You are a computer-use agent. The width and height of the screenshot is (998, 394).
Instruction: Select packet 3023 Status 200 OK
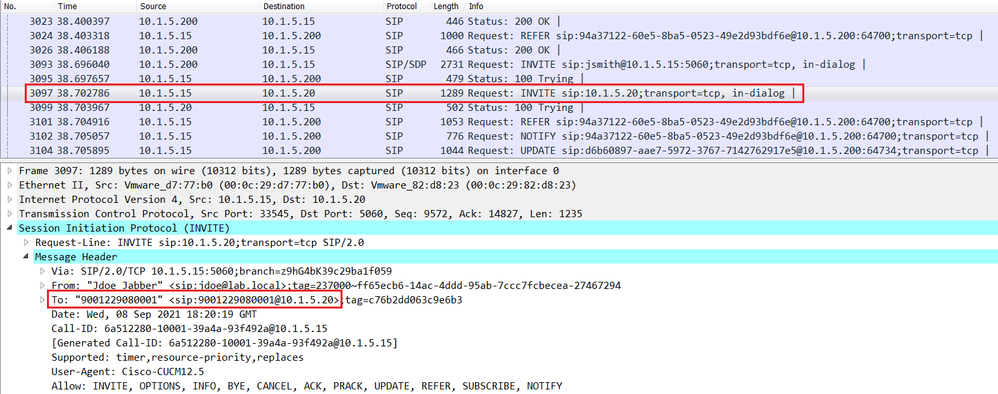point(499,21)
